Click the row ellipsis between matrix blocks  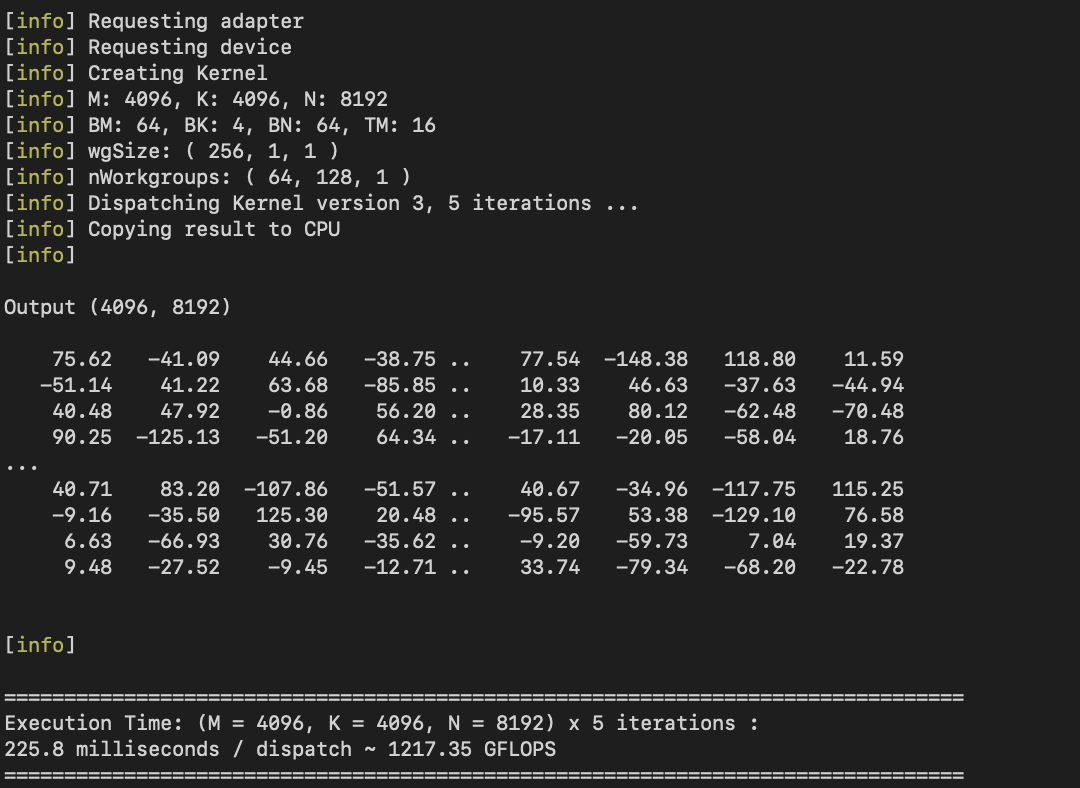21,467
